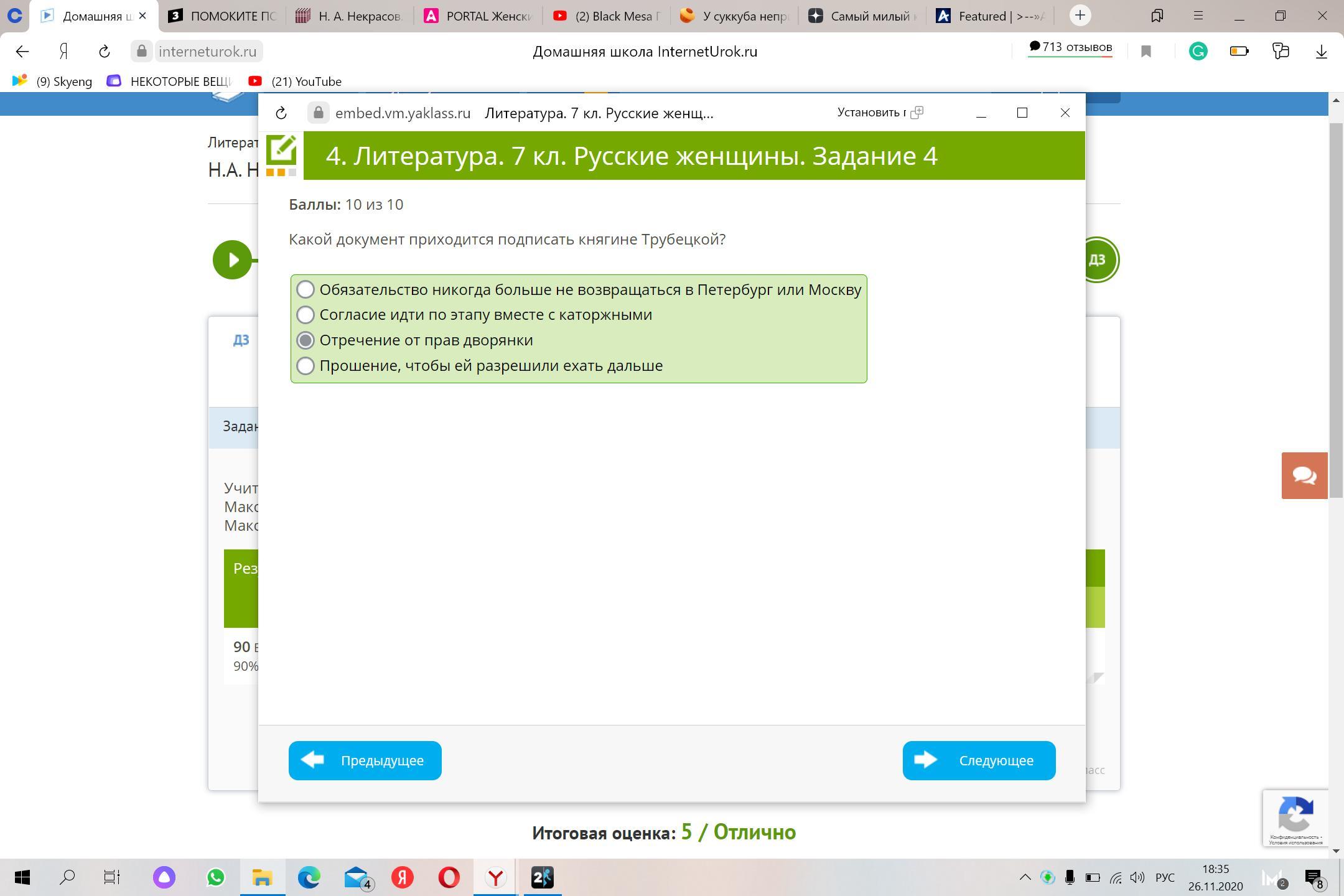The width and height of the screenshot is (1344, 896).
Task: Click the bookmark icon in address bar
Action: pos(1146,52)
